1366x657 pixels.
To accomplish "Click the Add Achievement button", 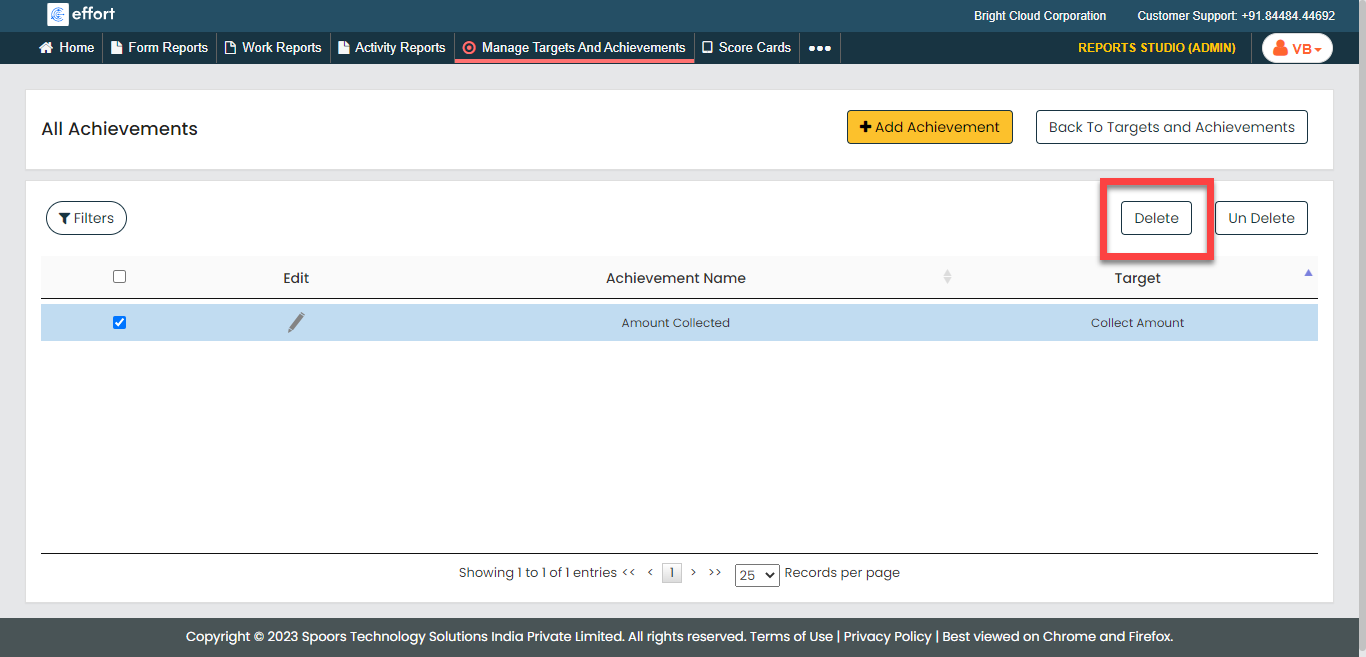I will point(929,127).
